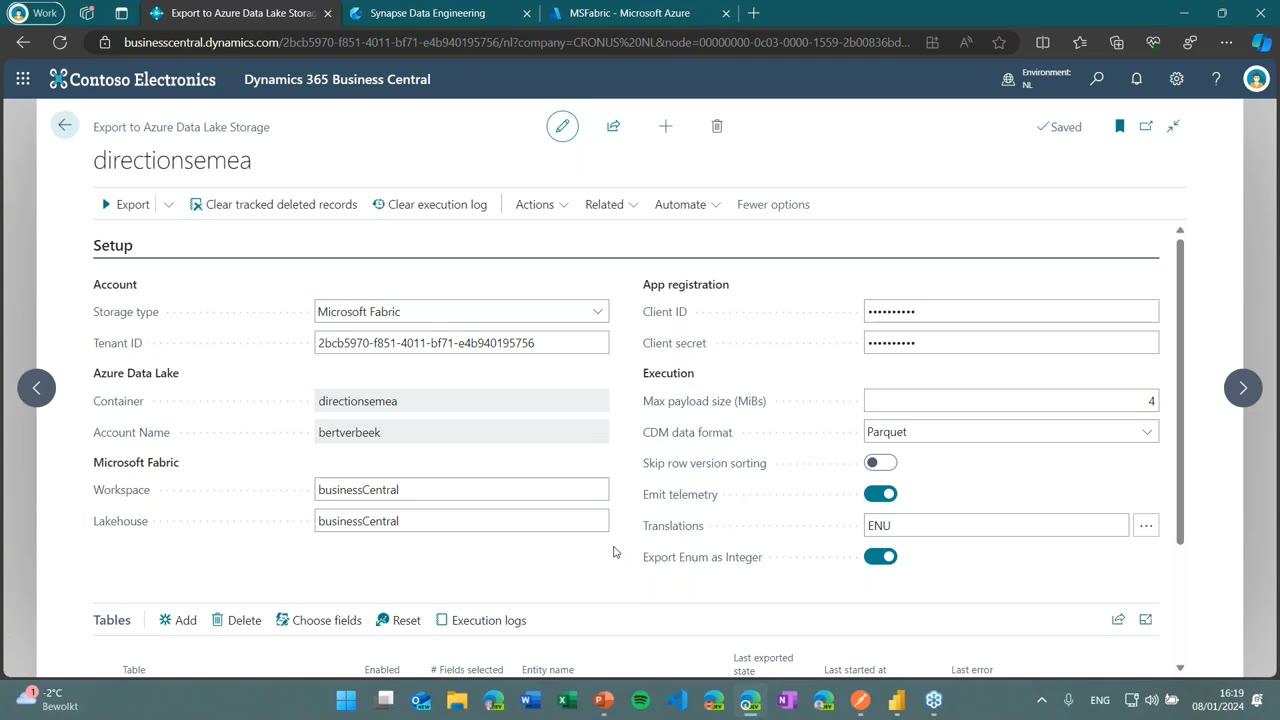Open the app launcher waffle icon
The height and width of the screenshot is (720, 1280).
point(23,79)
